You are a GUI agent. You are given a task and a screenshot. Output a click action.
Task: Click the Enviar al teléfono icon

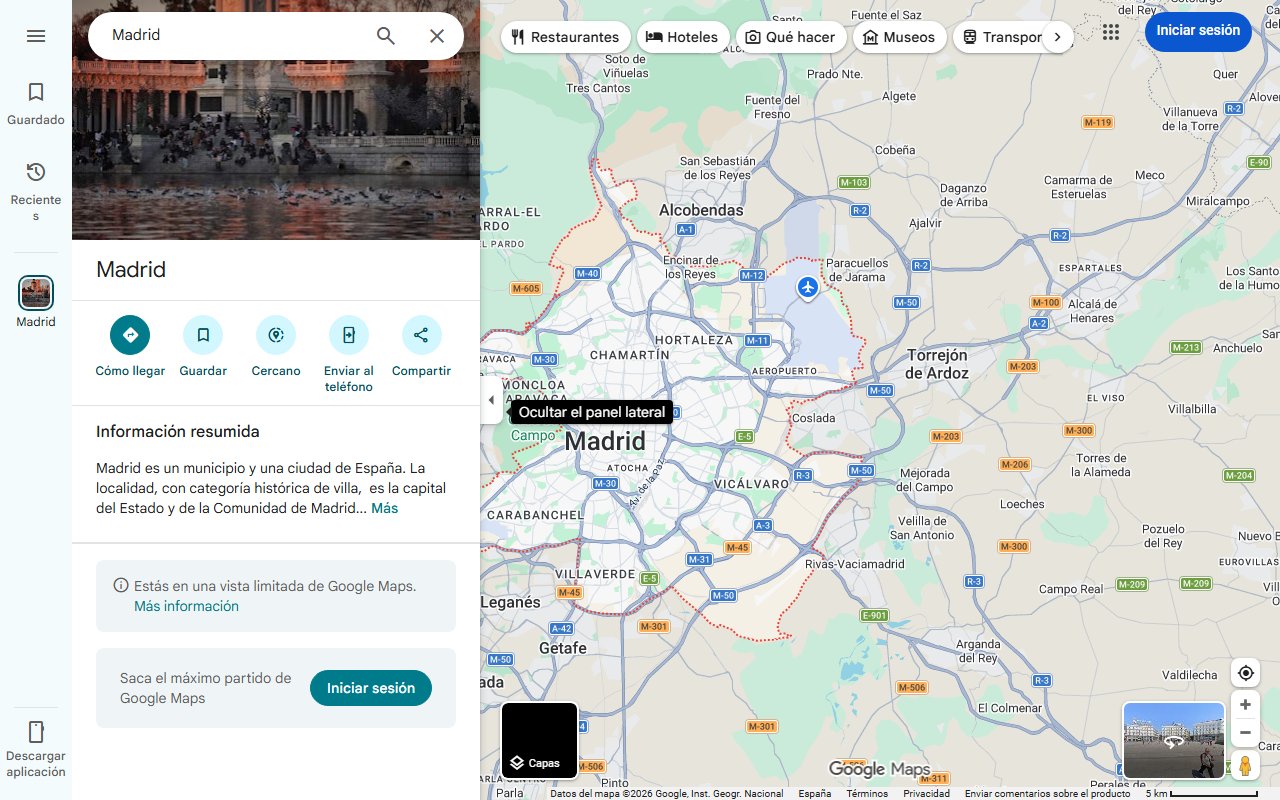coord(348,335)
